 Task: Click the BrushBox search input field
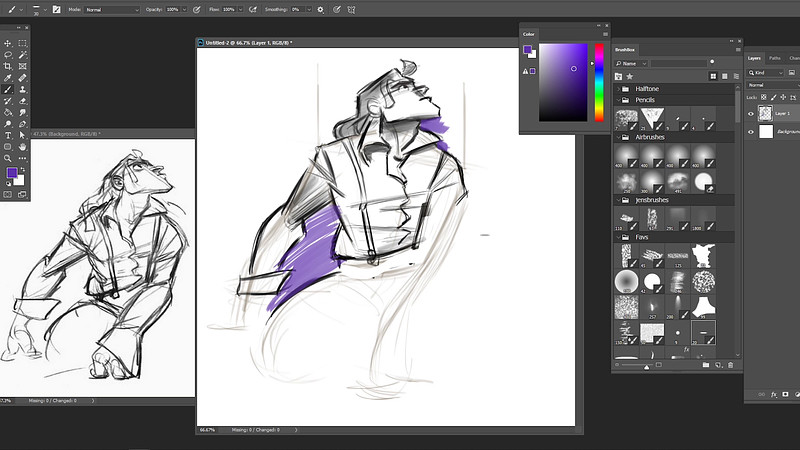[679, 63]
